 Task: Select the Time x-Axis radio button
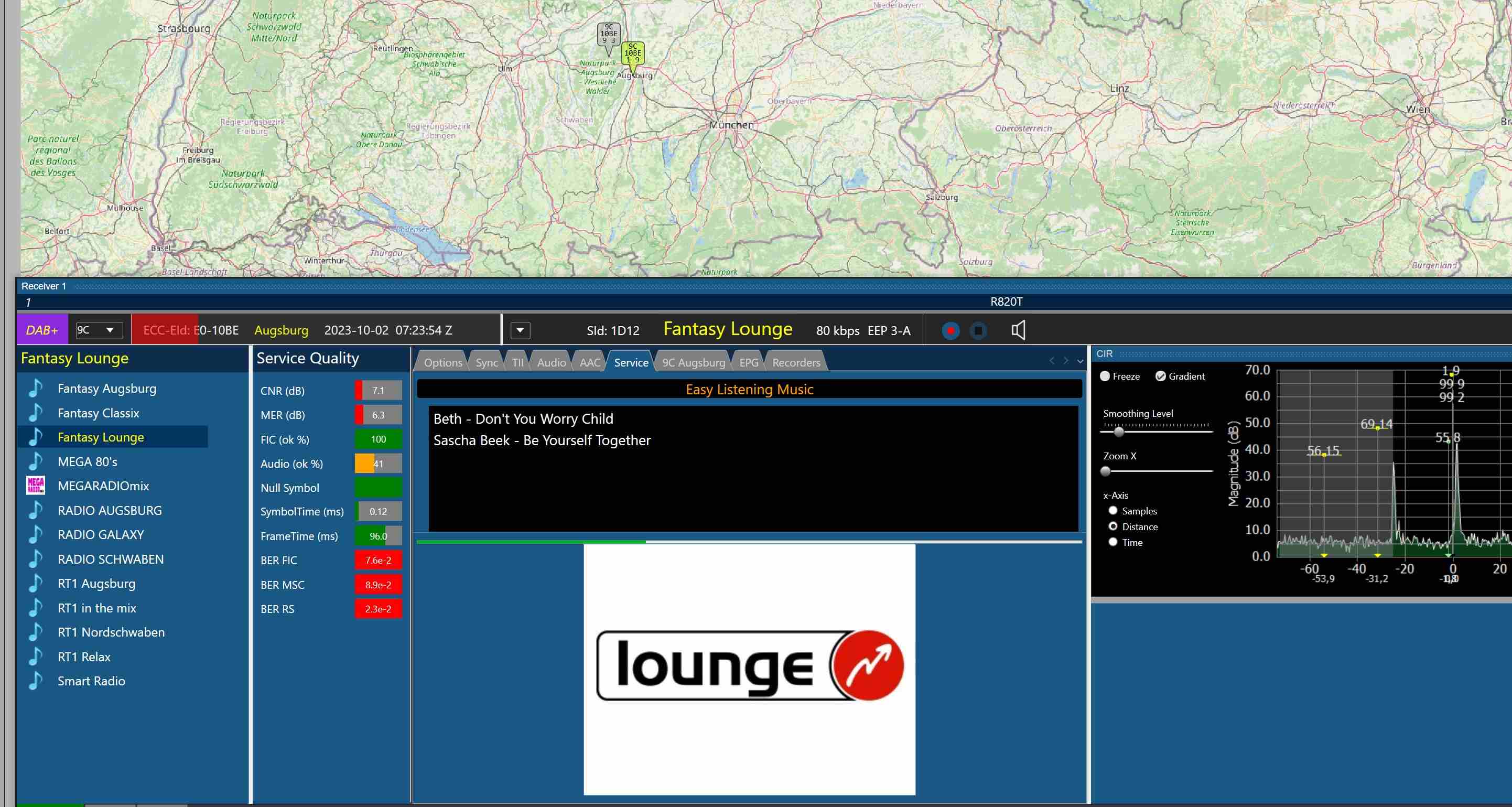pyautogui.click(x=1113, y=542)
